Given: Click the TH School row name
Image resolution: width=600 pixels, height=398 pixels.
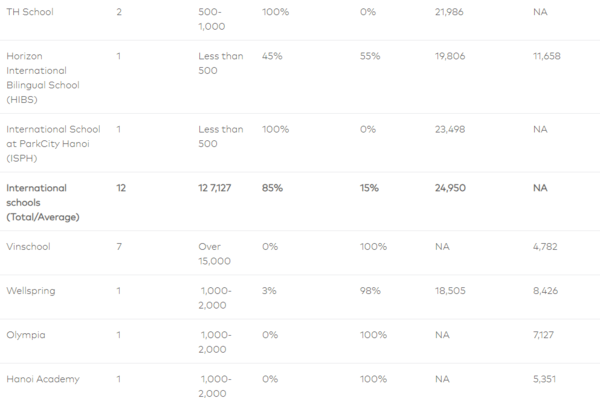Looking at the screenshot, I should (x=30, y=12).
